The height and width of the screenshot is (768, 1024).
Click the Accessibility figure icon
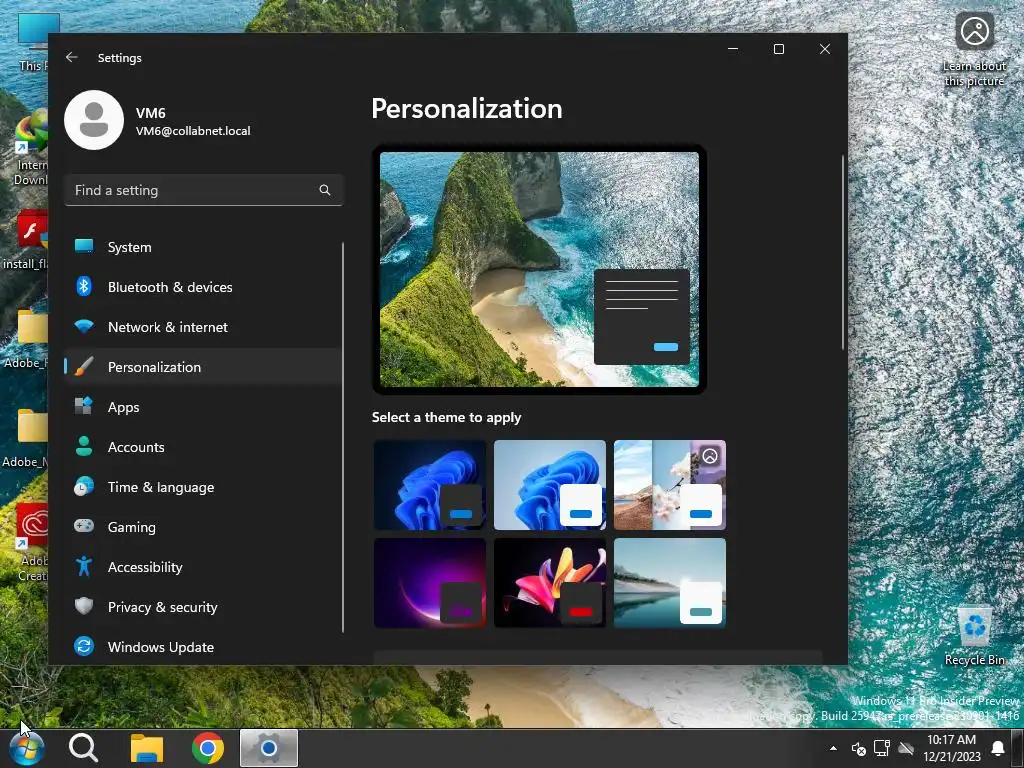84,566
